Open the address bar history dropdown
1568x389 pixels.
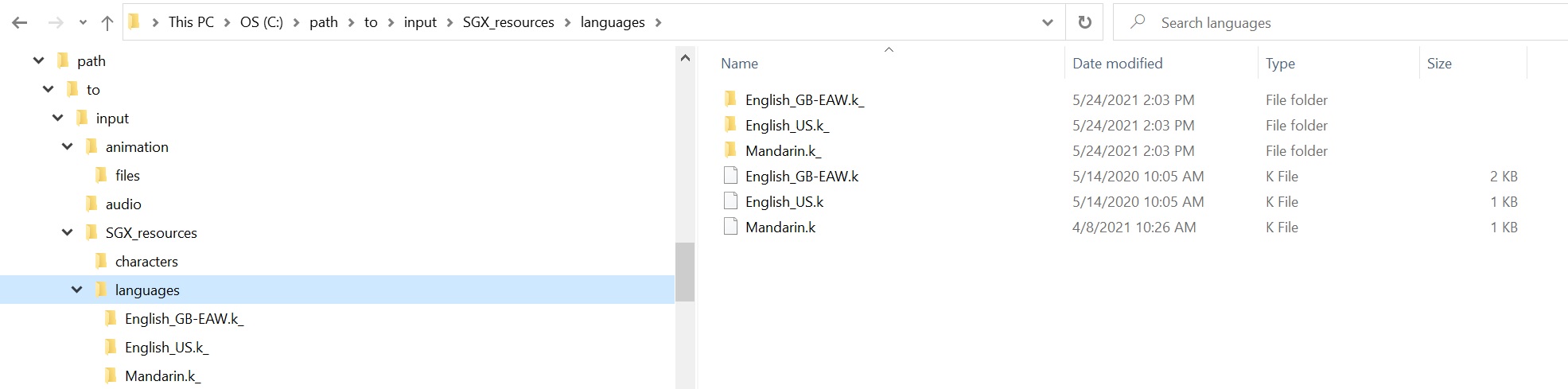[1047, 23]
